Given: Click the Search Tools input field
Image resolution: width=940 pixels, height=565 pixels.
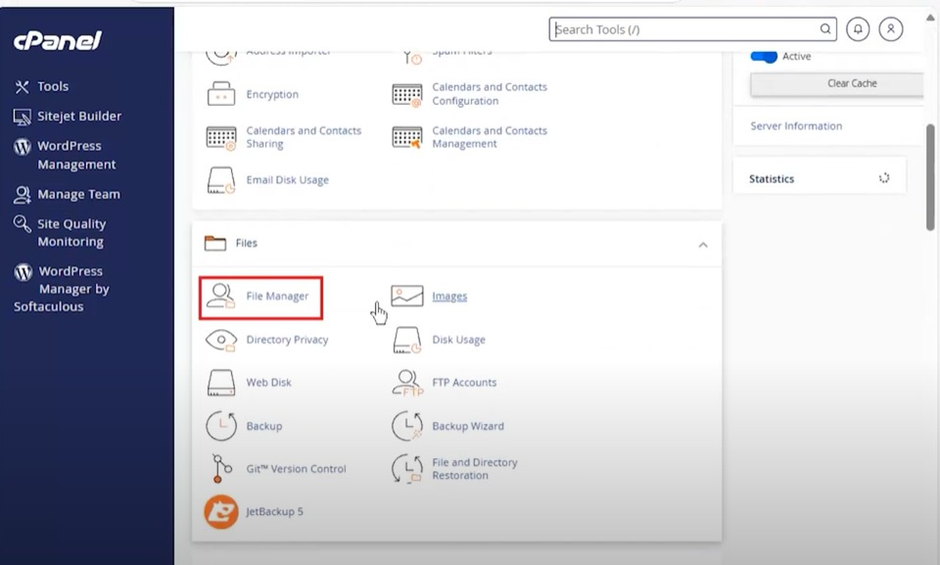Looking at the screenshot, I should 685,30.
